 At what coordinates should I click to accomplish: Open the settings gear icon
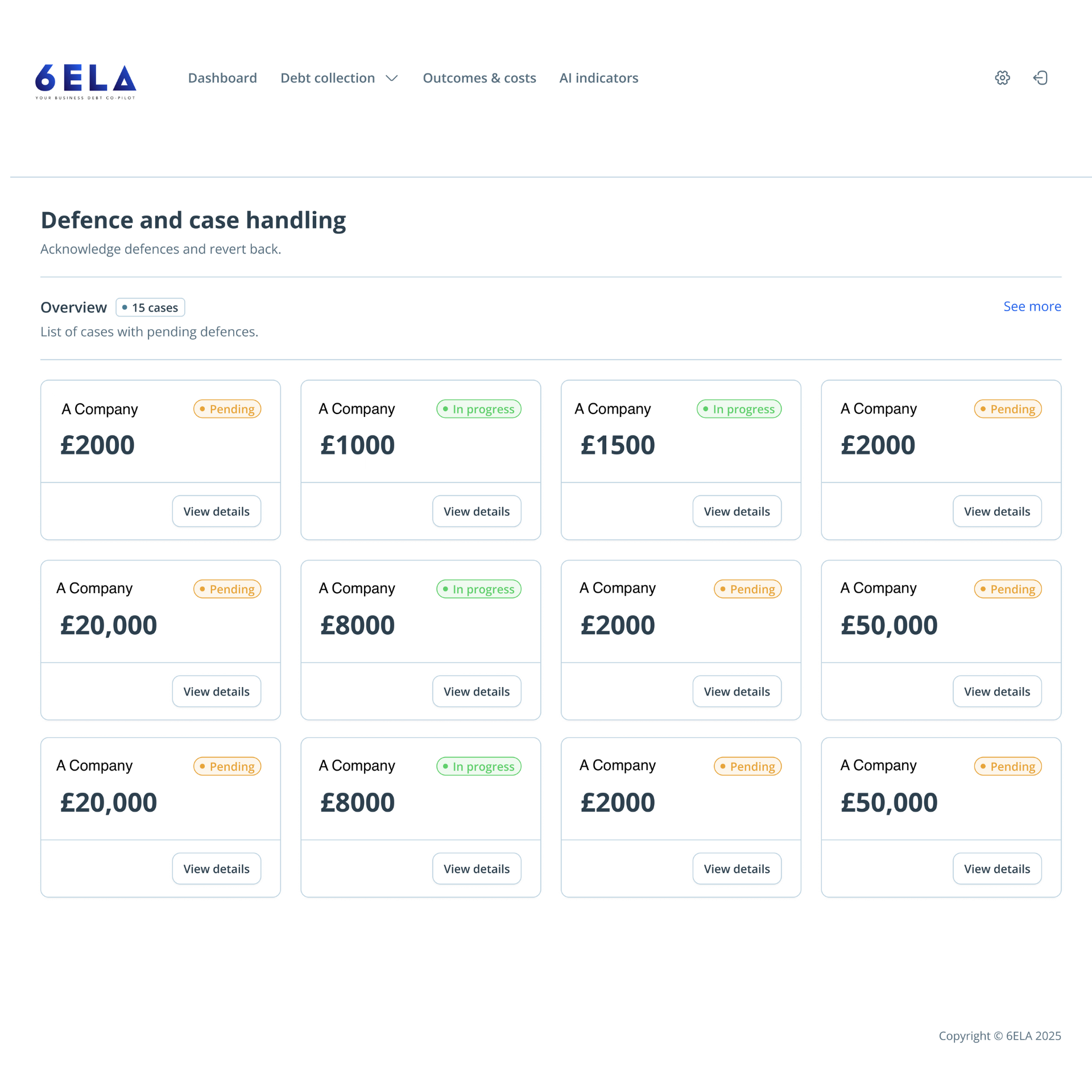click(1003, 78)
